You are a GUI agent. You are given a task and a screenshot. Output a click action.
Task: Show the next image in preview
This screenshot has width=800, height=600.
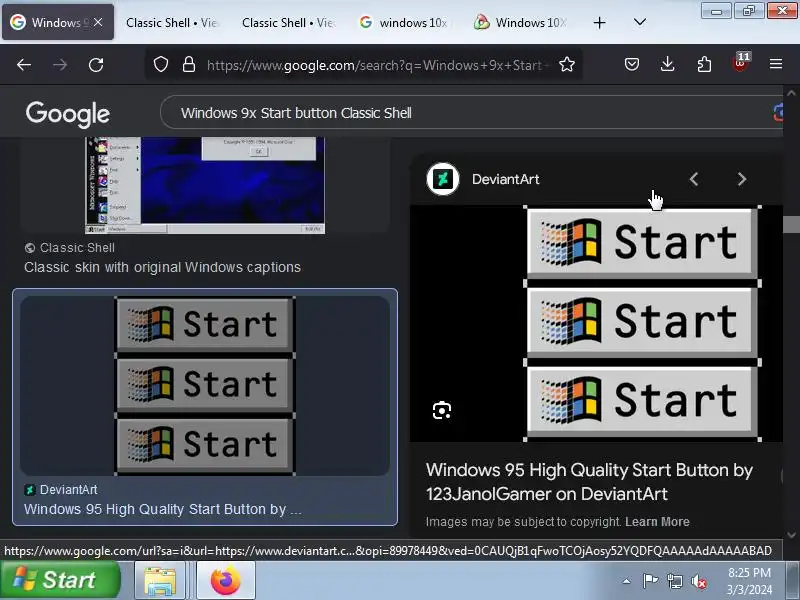[742, 179]
